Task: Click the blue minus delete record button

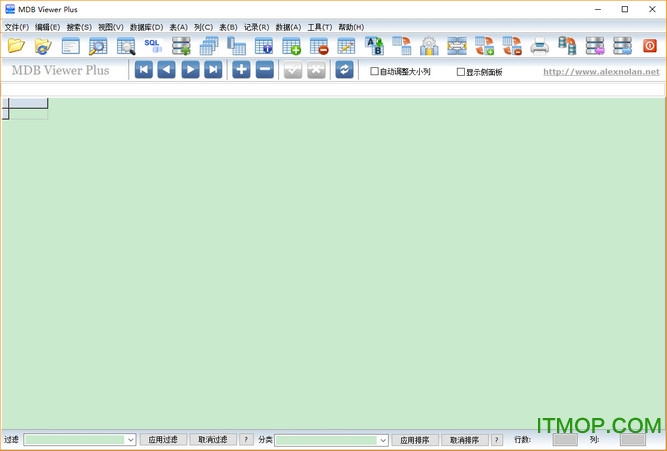Action: coord(265,70)
